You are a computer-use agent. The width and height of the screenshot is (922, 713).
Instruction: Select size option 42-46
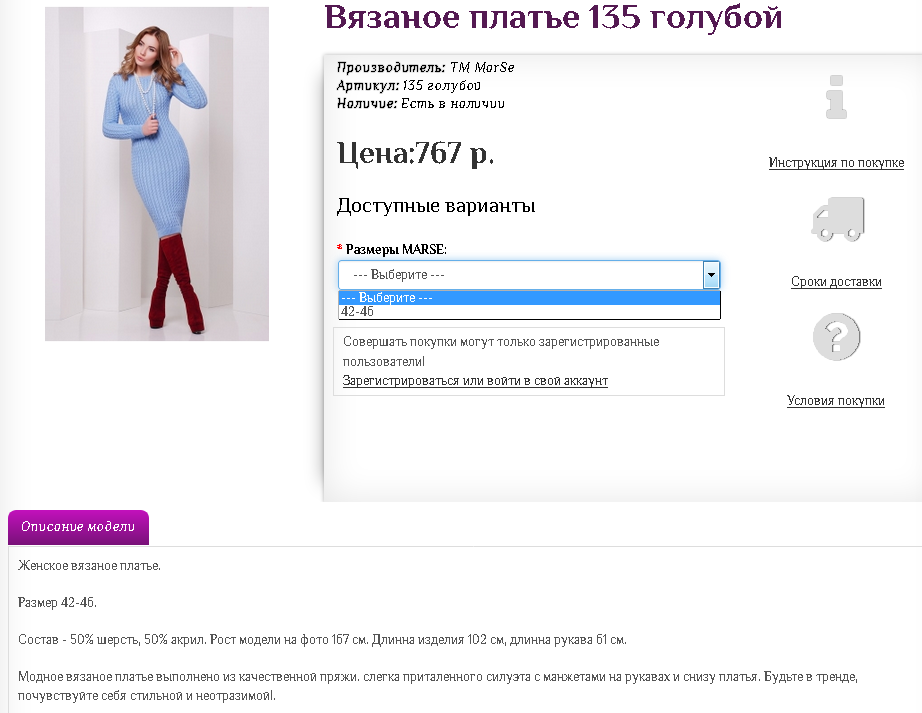click(358, 312)
